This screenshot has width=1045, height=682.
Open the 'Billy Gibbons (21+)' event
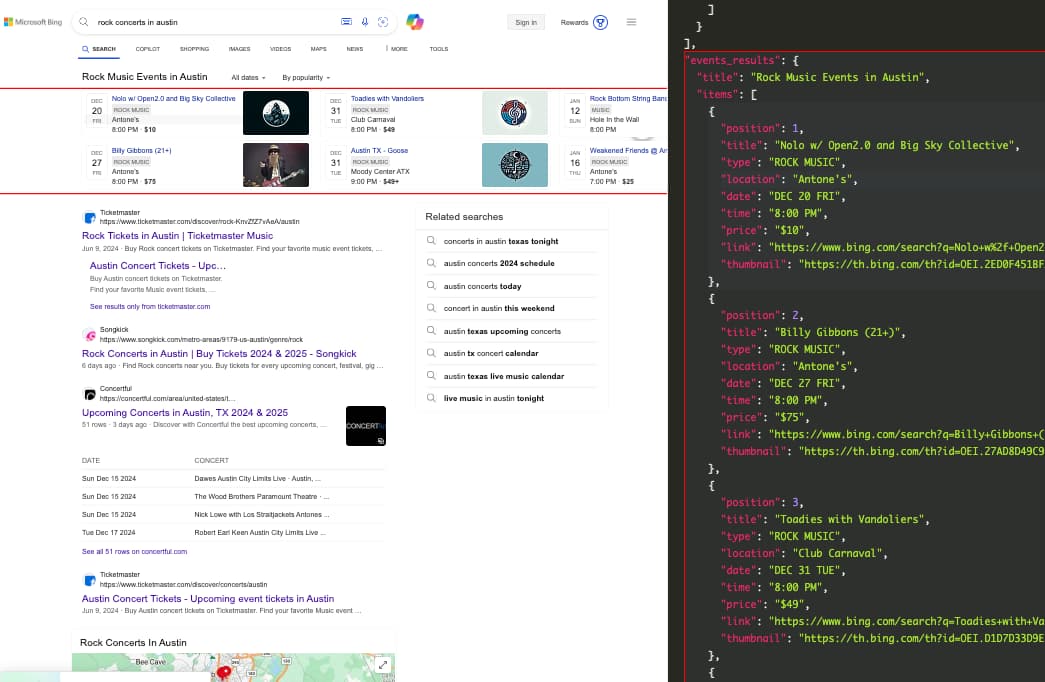[141, 151]
